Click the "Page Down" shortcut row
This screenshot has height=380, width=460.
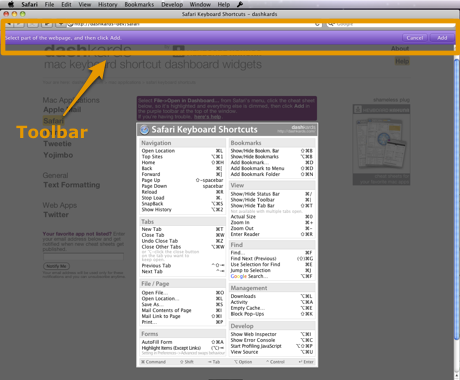pos(182,186)
